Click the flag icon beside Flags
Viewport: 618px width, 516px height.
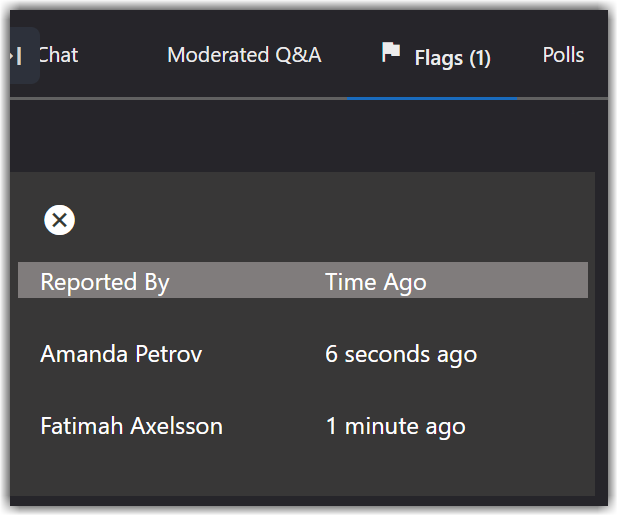[391, 52]
